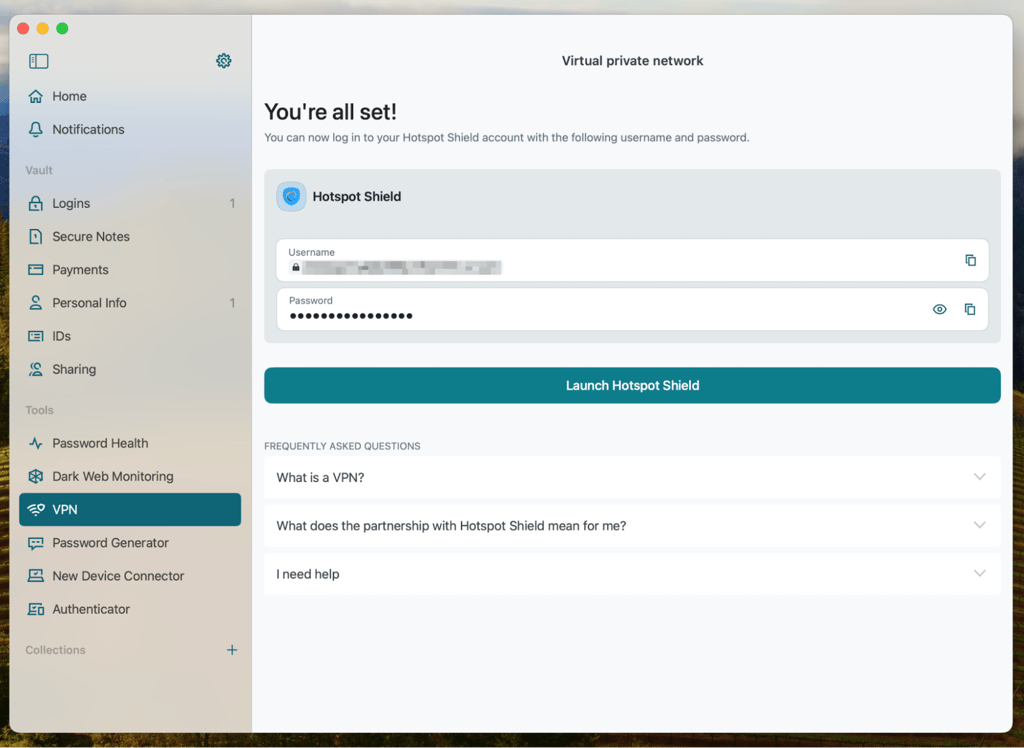Click the Password Generator icon

35,543
